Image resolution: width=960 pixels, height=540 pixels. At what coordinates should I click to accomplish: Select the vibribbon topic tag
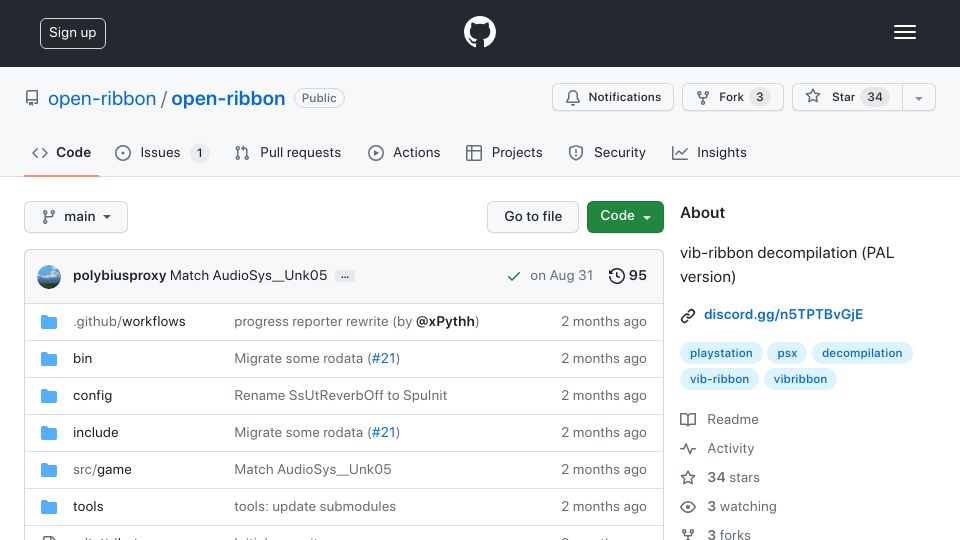[800, 379]
